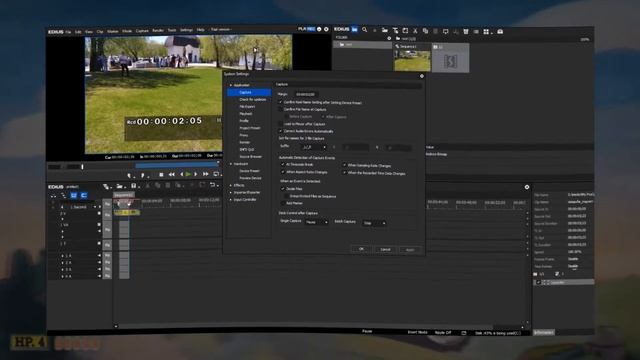Click the Sequence1 timeline tab

click(x=123, y=195)
